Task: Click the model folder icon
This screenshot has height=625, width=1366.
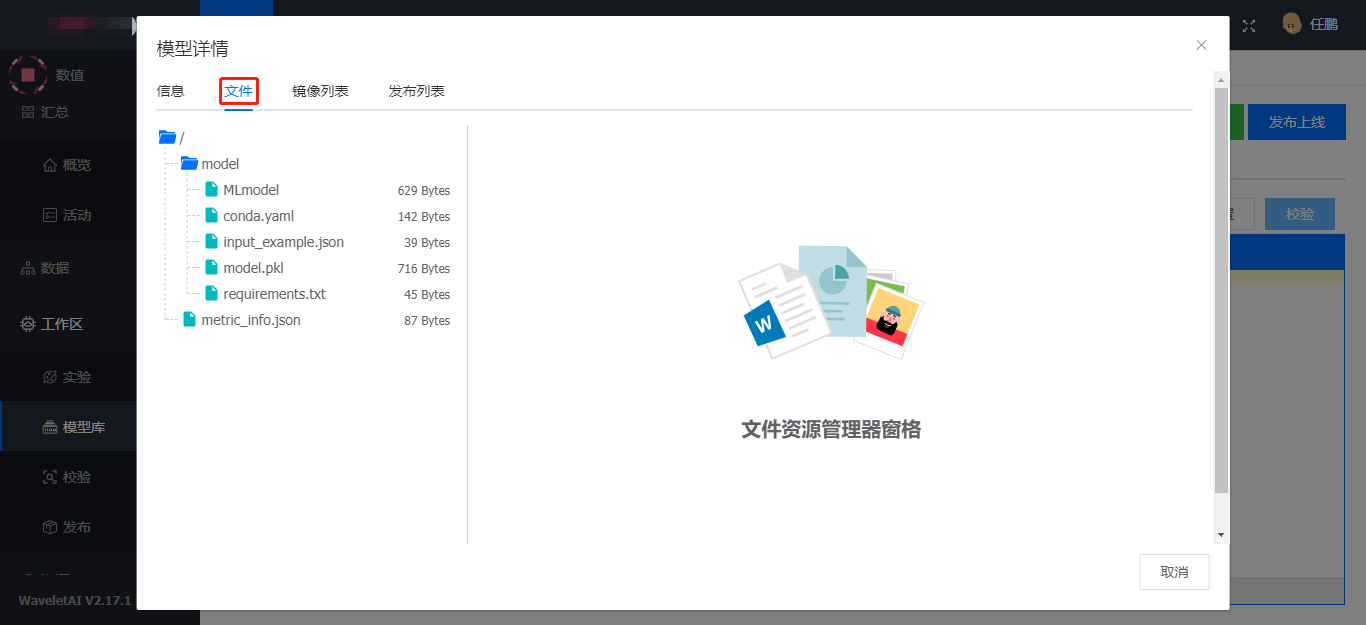Action: pyautogui.click(x=189, y=163)
